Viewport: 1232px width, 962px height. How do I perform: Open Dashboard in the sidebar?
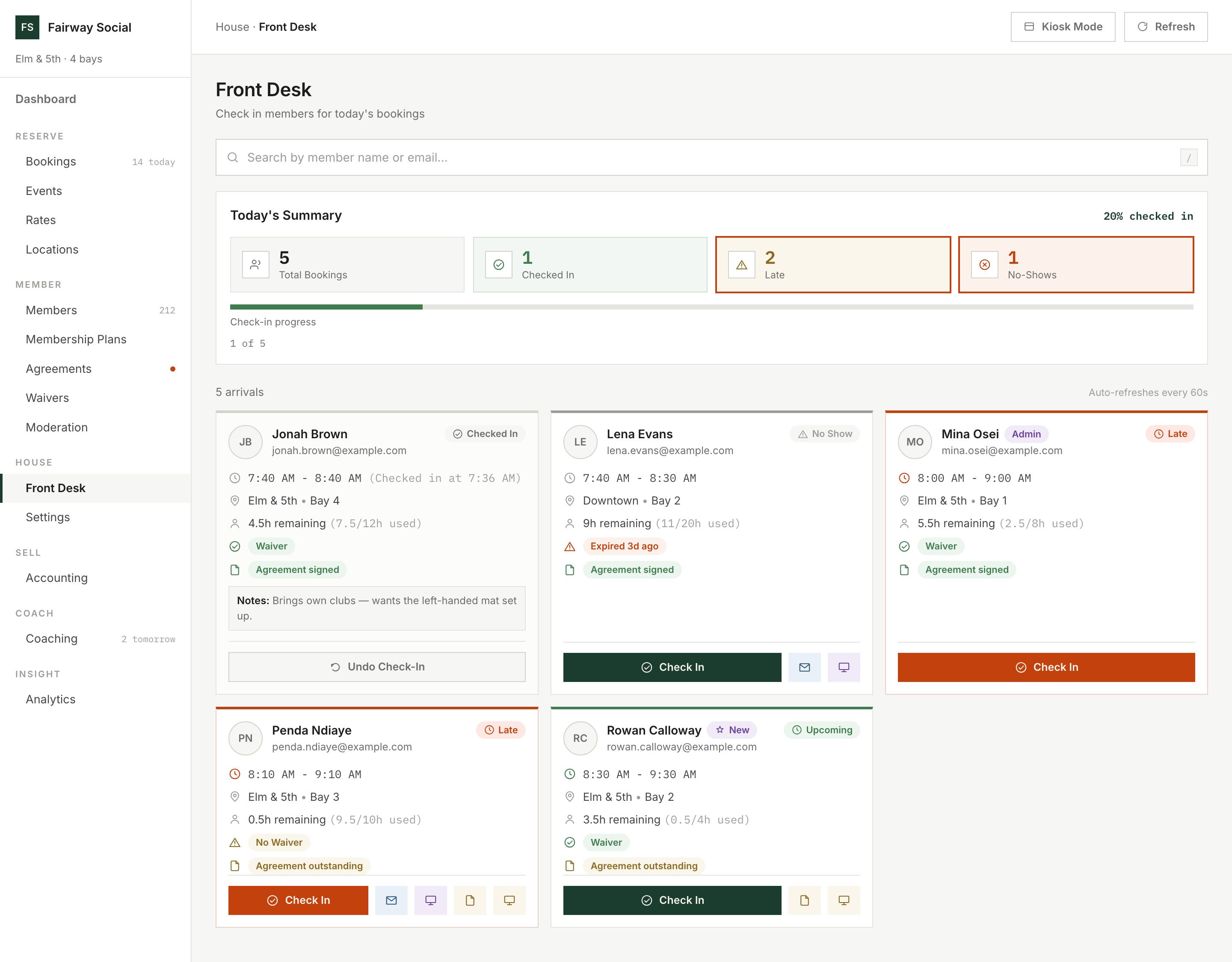pos(46,99)
